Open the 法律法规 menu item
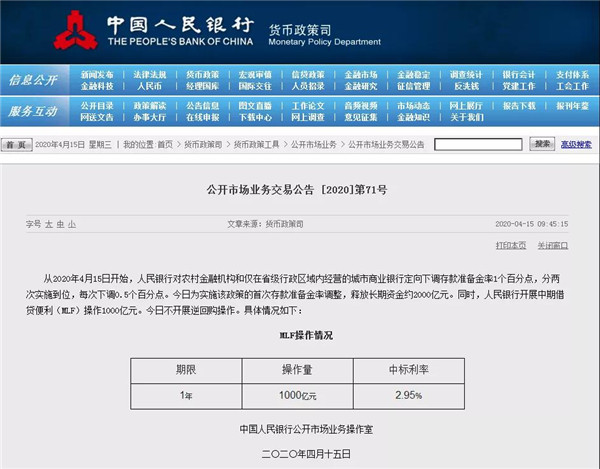Image resolution: width=600 pixels, height=469 pixels. pos(150,74)
